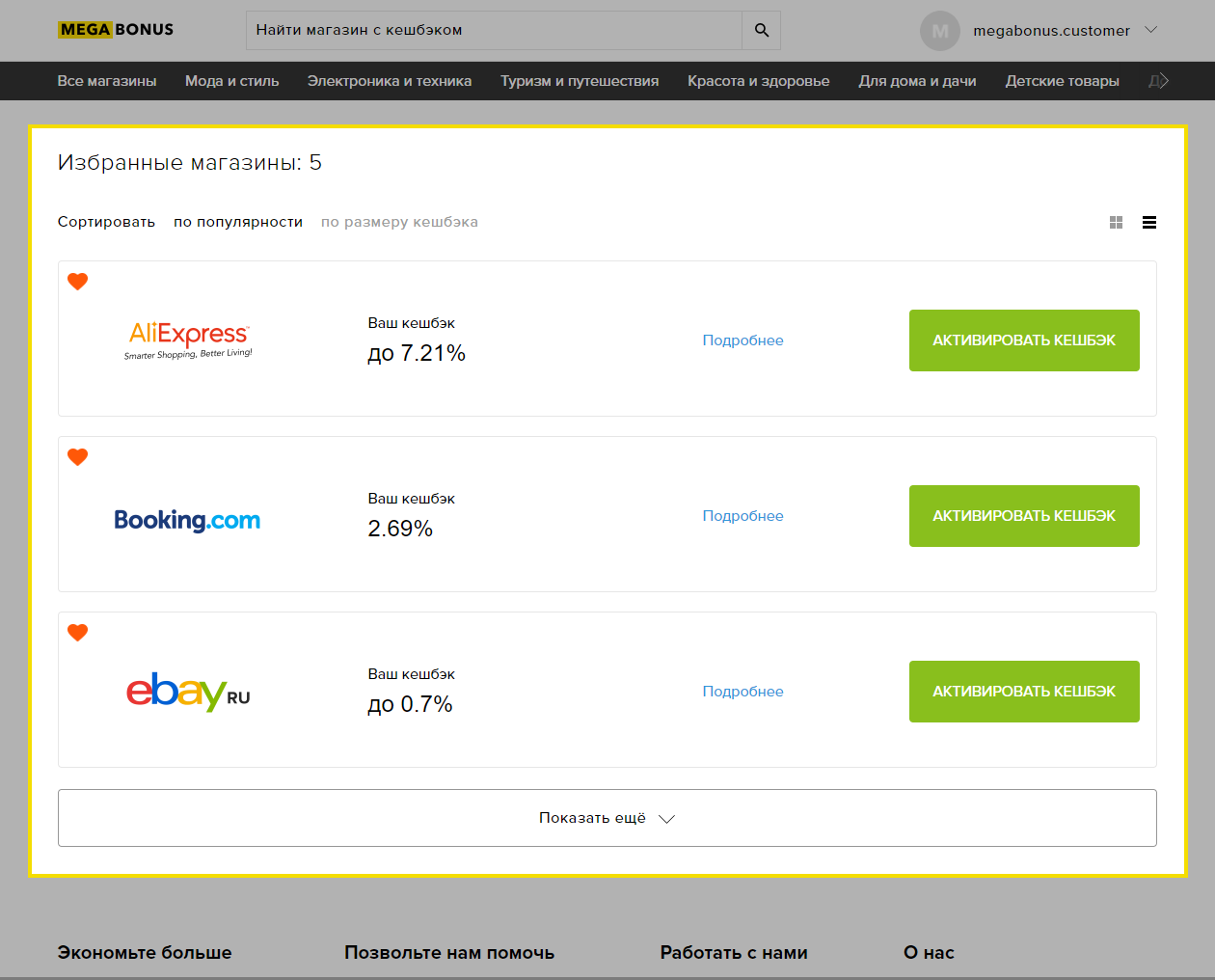The height and width of the screenshot is (980, 1215).
Task: Open Все магазины menu item
Action: 107,81
